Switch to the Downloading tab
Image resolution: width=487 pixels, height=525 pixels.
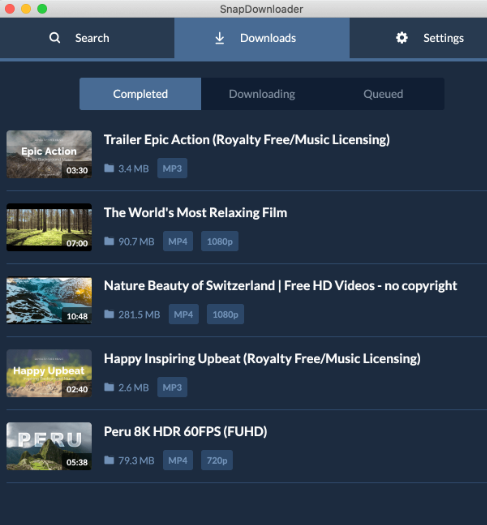(262, 94)
